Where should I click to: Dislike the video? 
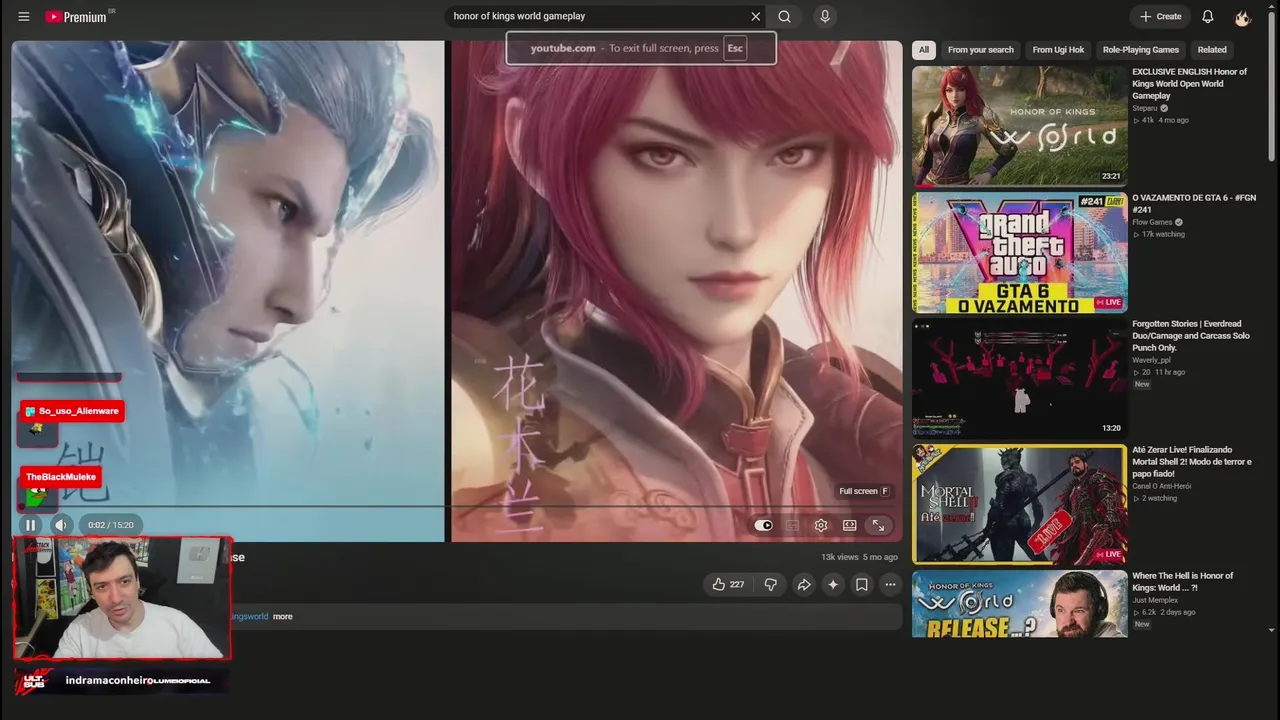771,584
